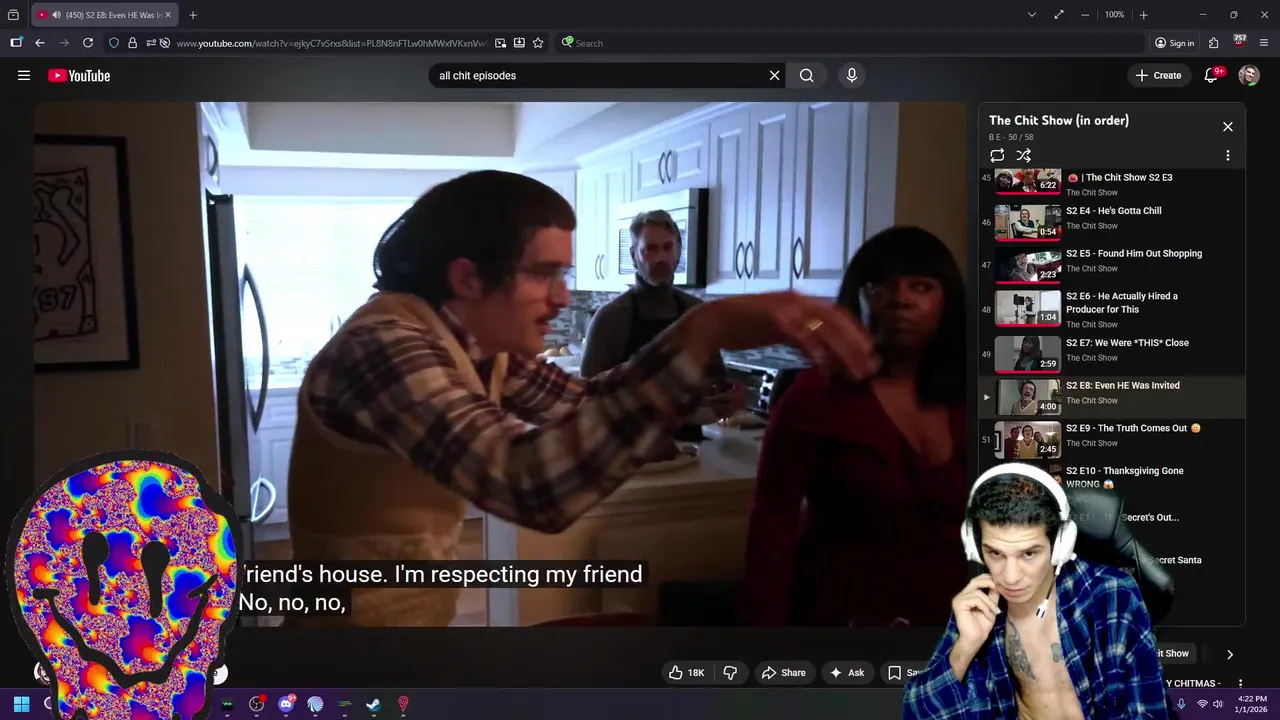1280x720 pixels.
Task: Run search with the magnifier button
Action: (x=806, y=75)
